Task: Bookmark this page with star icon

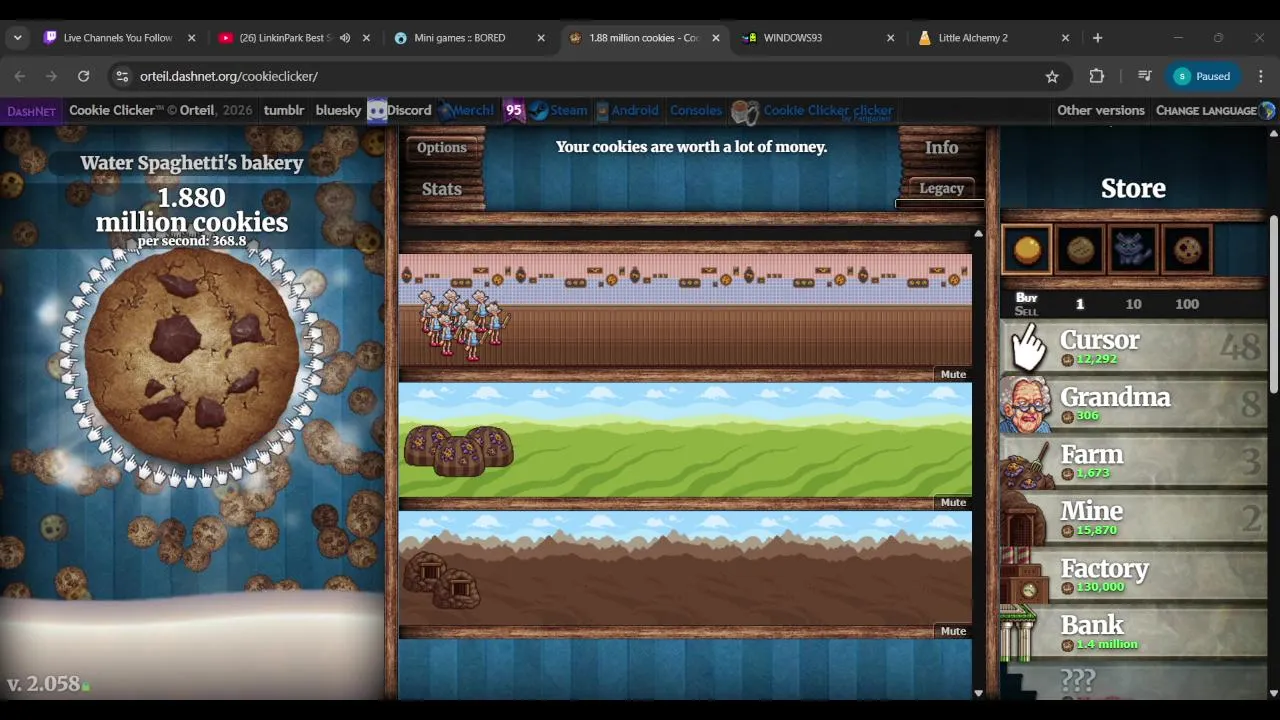Action: (1052, 76)
